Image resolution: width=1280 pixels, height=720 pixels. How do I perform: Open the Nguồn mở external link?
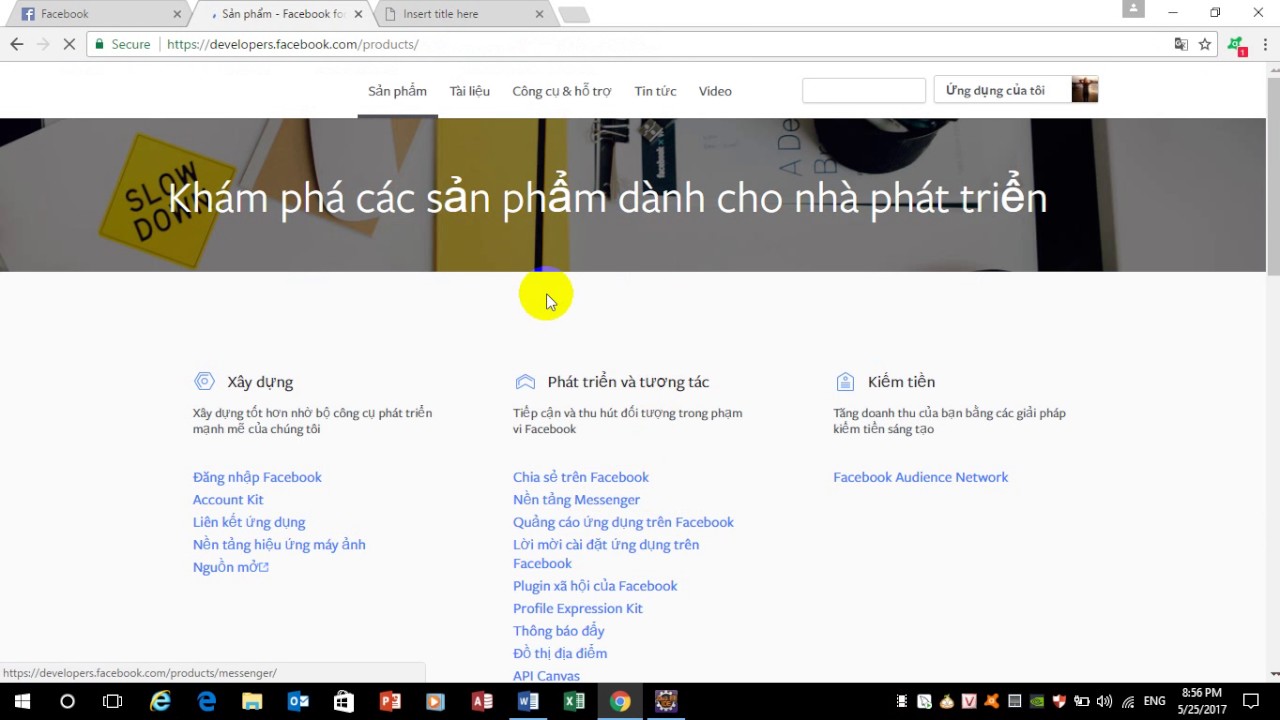tap(231, 567)
